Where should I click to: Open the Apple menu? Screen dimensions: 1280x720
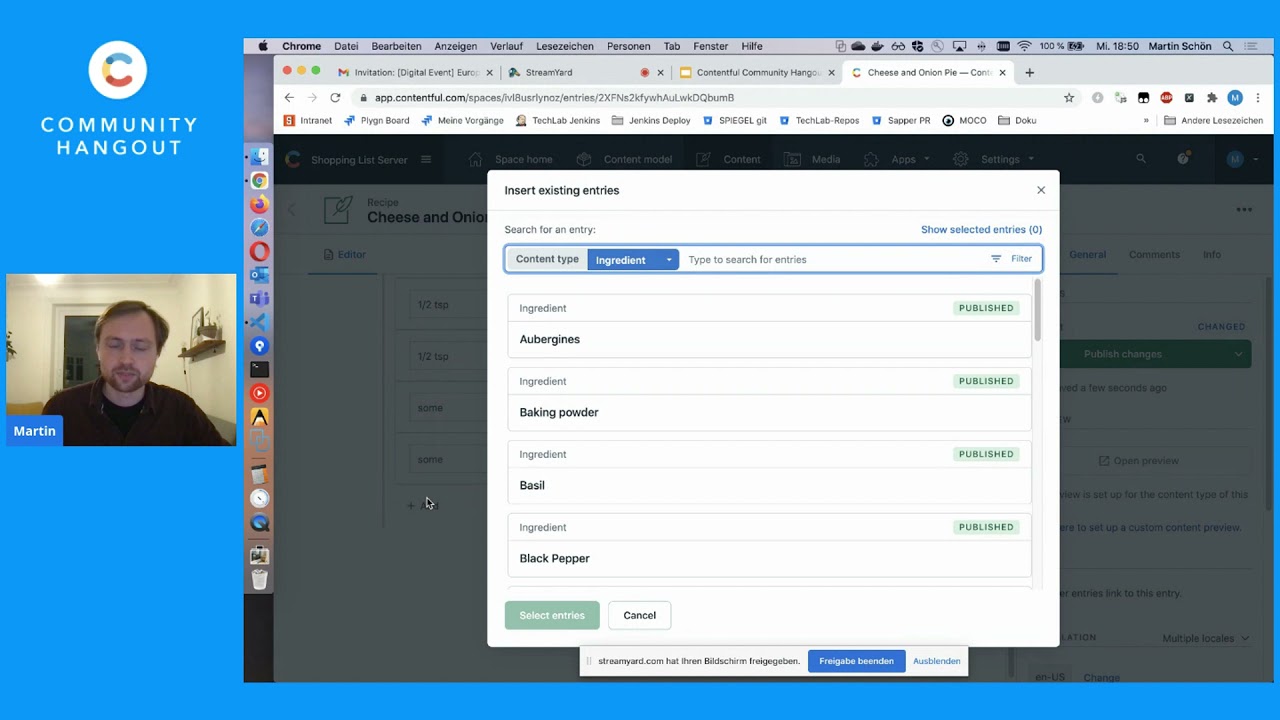click(263, 46)
